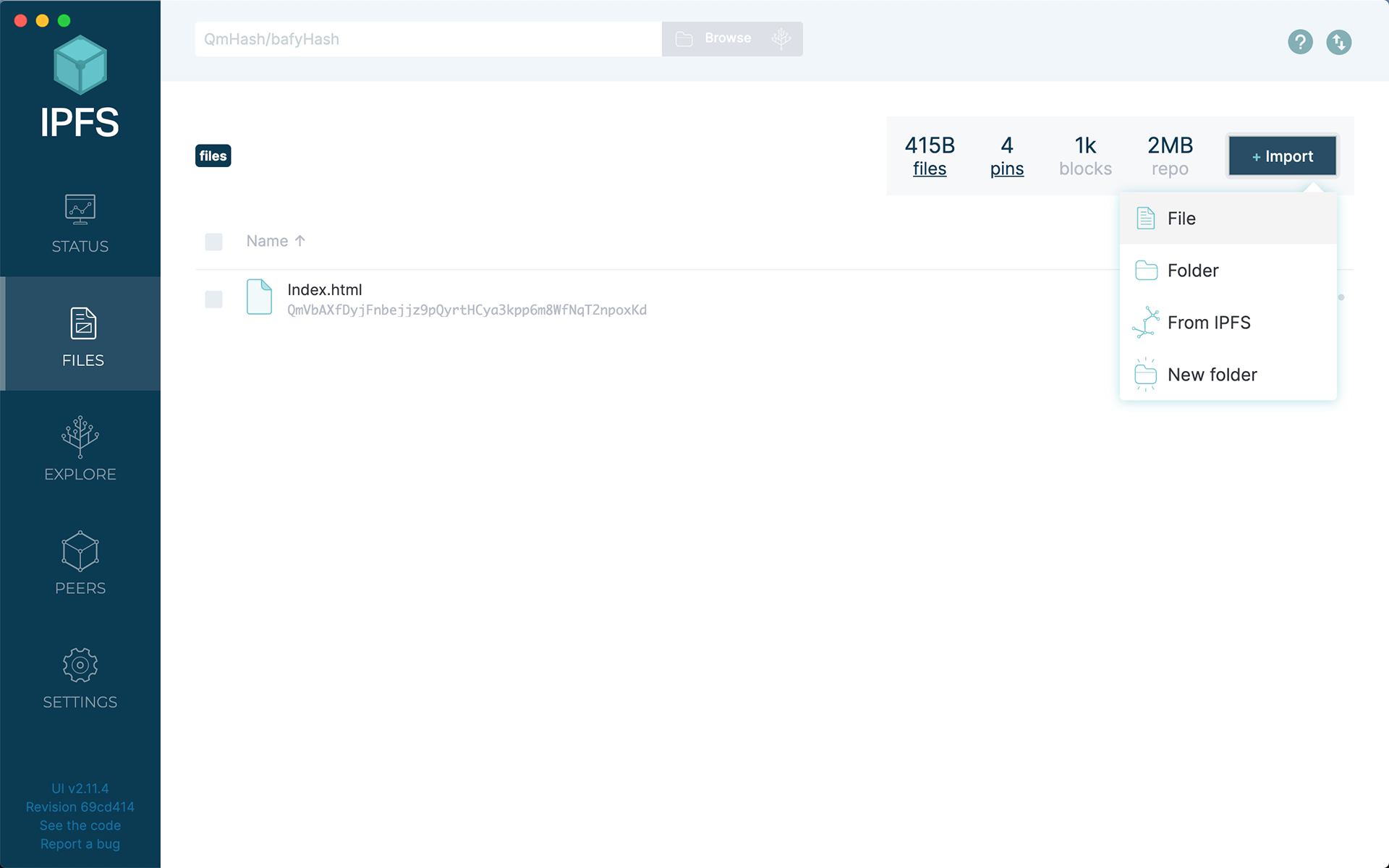Screen dimensions: 1389x868
Task: Open the Settings gear icon
Action: click(80, 665)
